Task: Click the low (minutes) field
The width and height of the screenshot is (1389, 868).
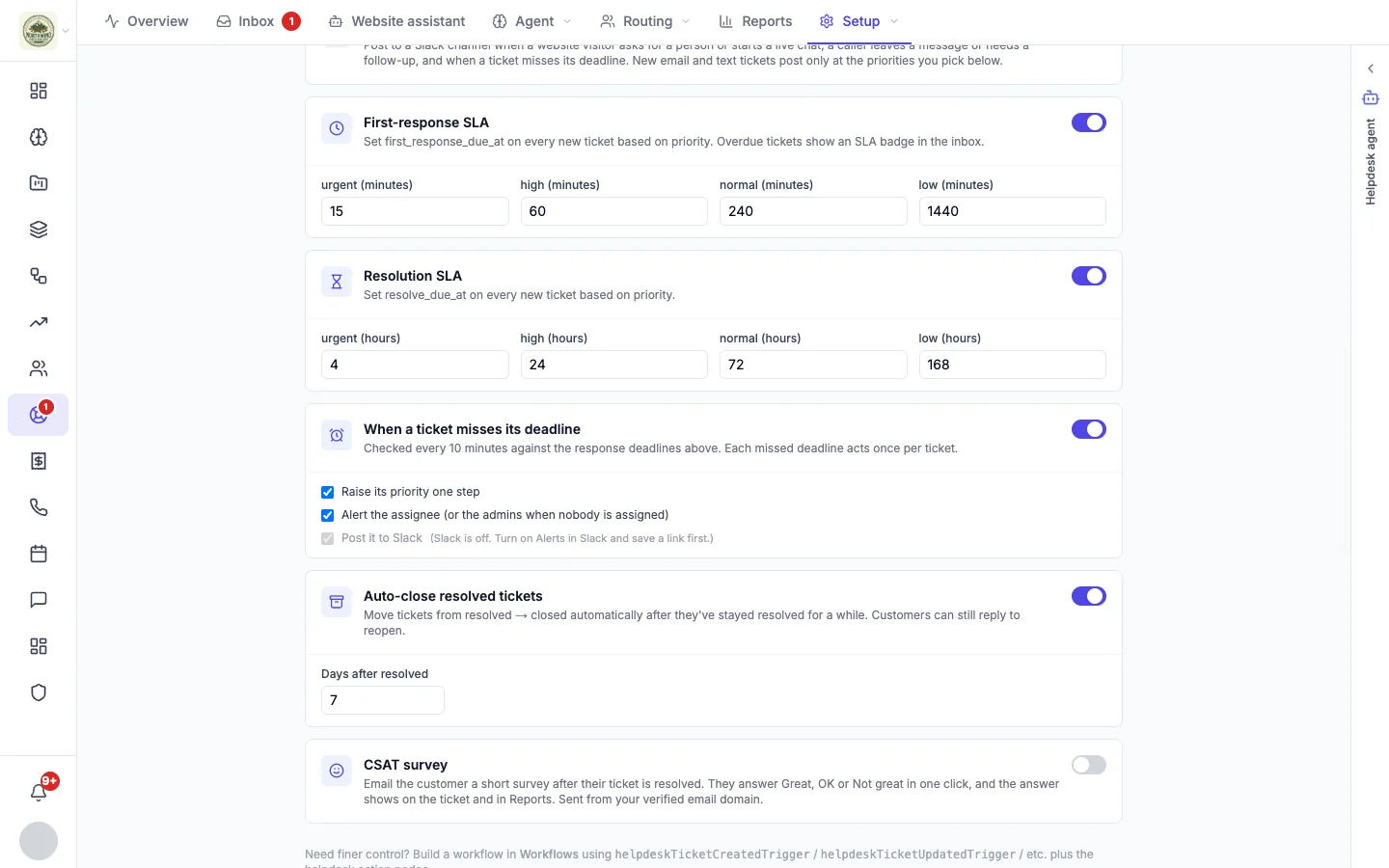Action: pos(1012,211)
